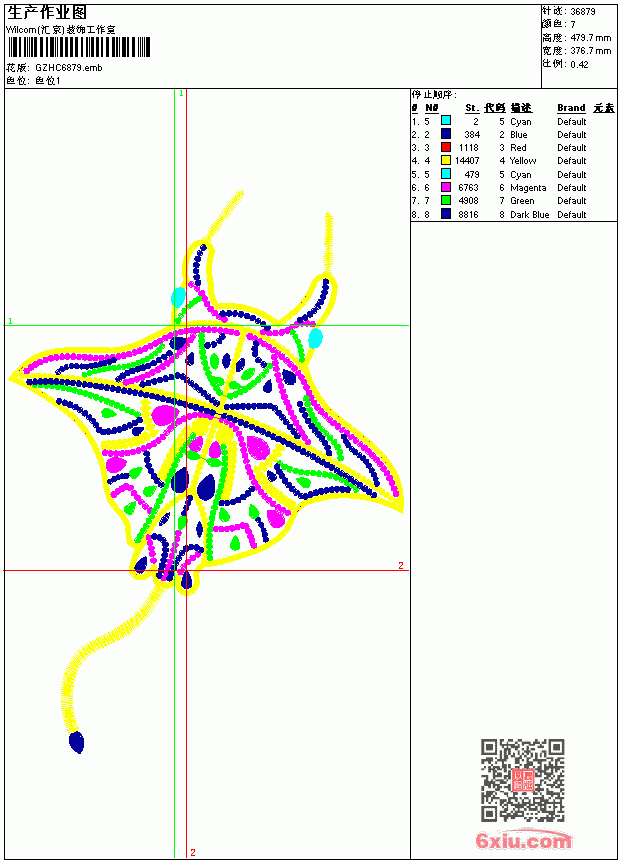
Task: Click the QR code image
Action: point(523,779)
